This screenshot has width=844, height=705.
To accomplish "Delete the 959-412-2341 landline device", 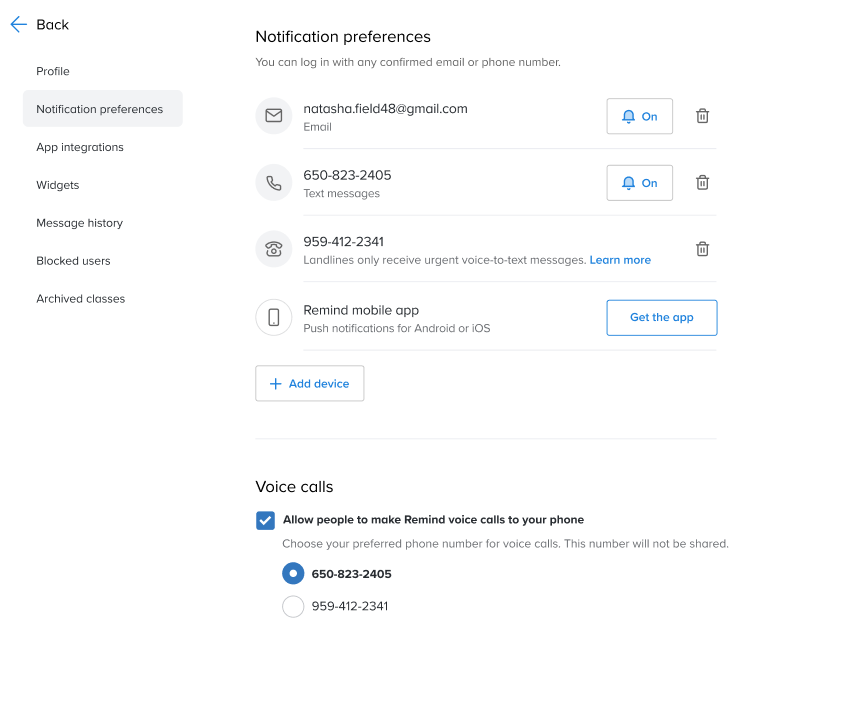I will click(702, 249).
